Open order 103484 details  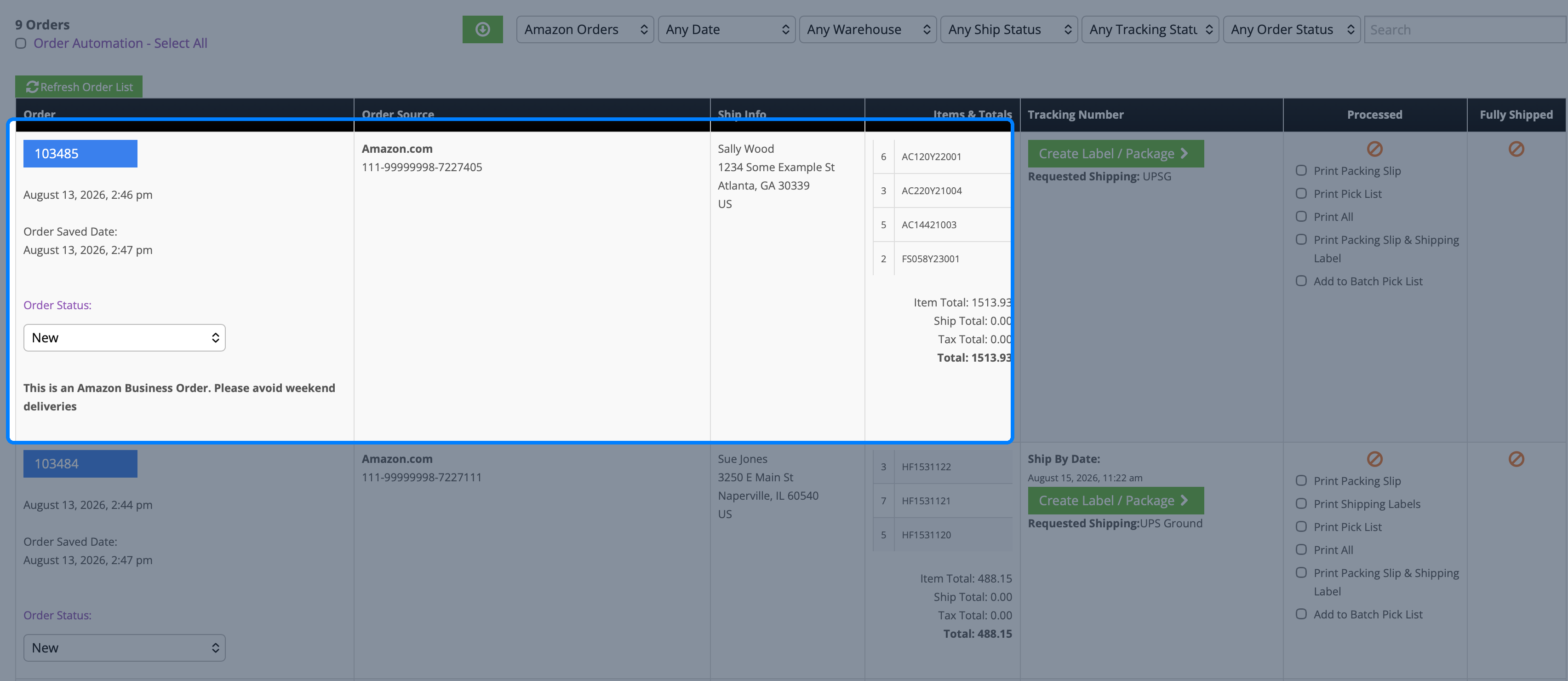click(x=80, y=463)
